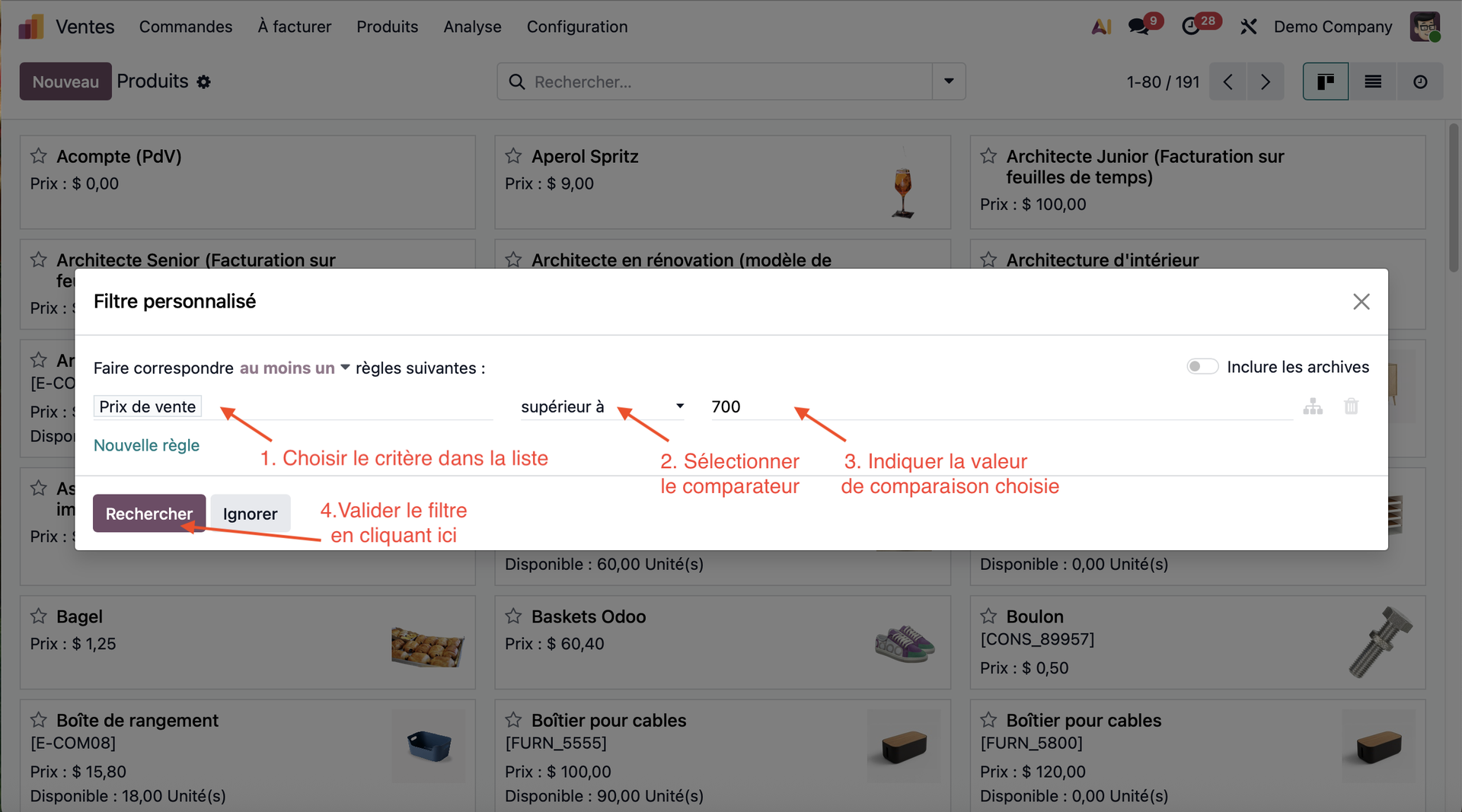The height and width of the screenshot is (812, 1462).
Task: Click the Rechercher button in dialog
Action: click(148, 514)
